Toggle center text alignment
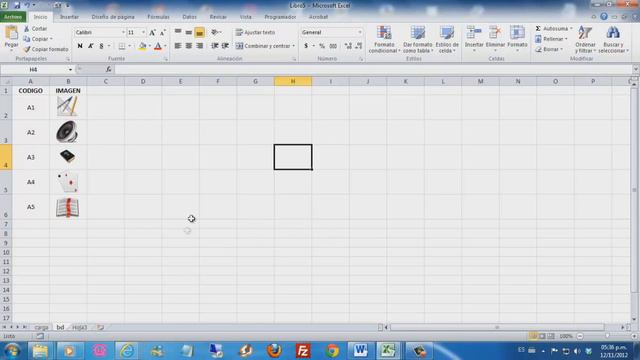Image resolution: width=640 pixels, height=360 pixels. coord(189,46)
